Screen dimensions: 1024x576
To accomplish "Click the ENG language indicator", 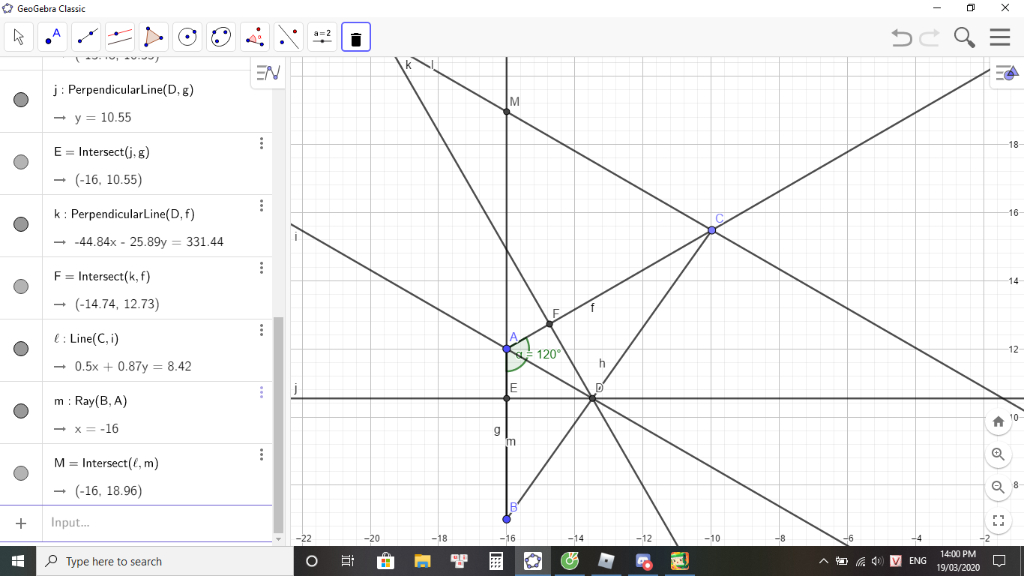I will click(918, 561).
